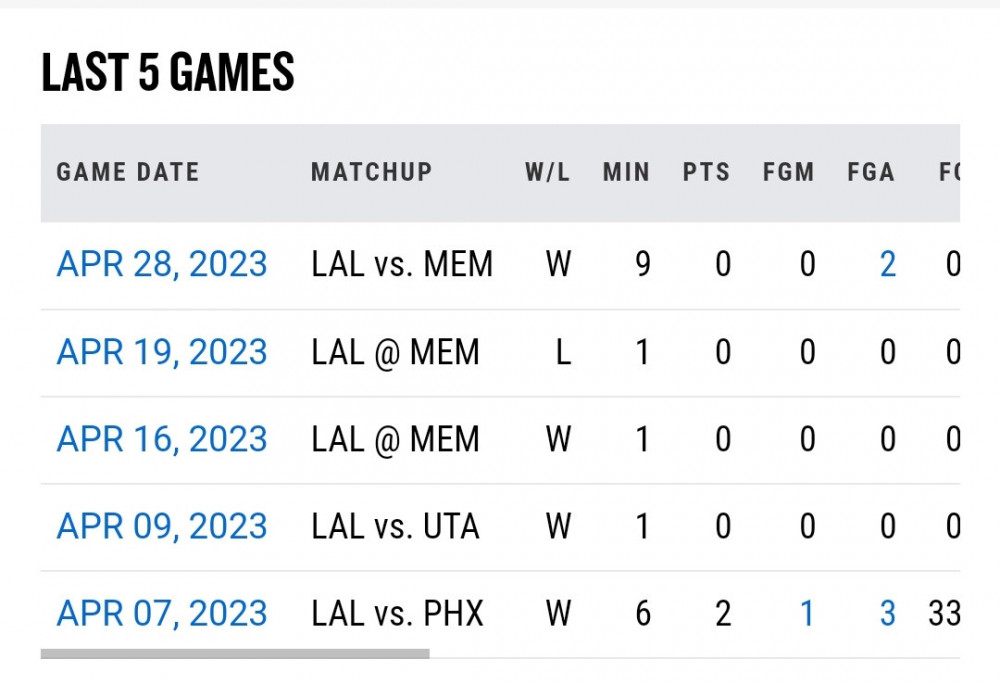The height and width of the screenshot is (684, 1000).
Task: Select the LAL vs. PHX matchup cell
Action: pyautogui.click(x=397, y=613)
